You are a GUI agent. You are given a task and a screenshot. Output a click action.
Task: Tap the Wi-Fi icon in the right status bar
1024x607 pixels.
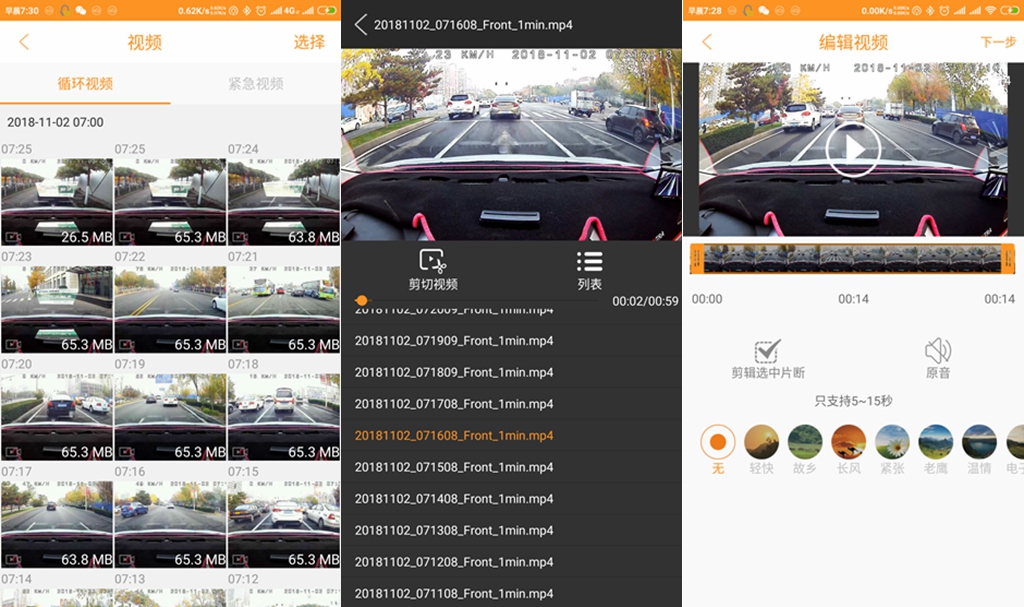pos(990,10)
